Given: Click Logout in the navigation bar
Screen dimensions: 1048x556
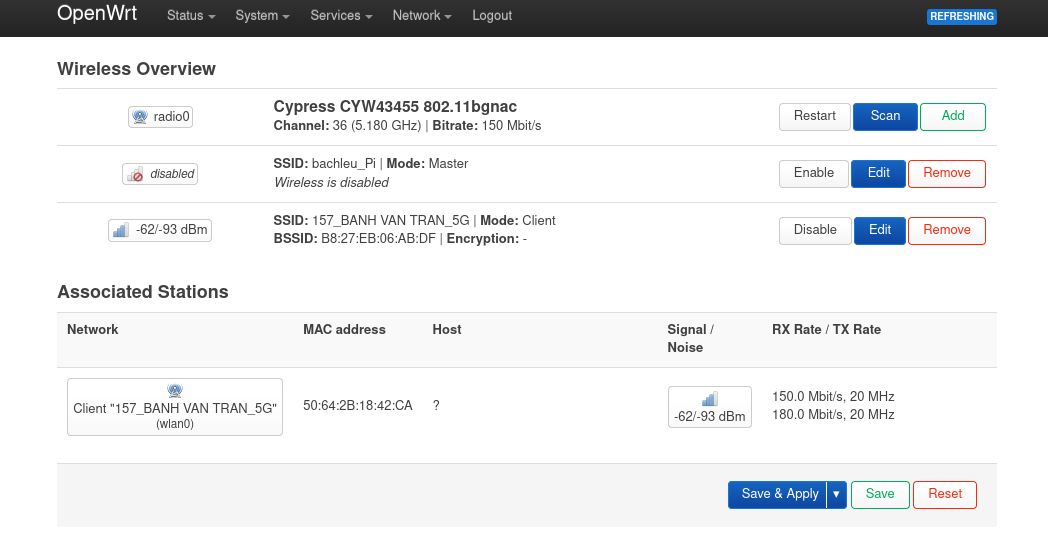Looking at the screenshot, I should coord(492,16).
